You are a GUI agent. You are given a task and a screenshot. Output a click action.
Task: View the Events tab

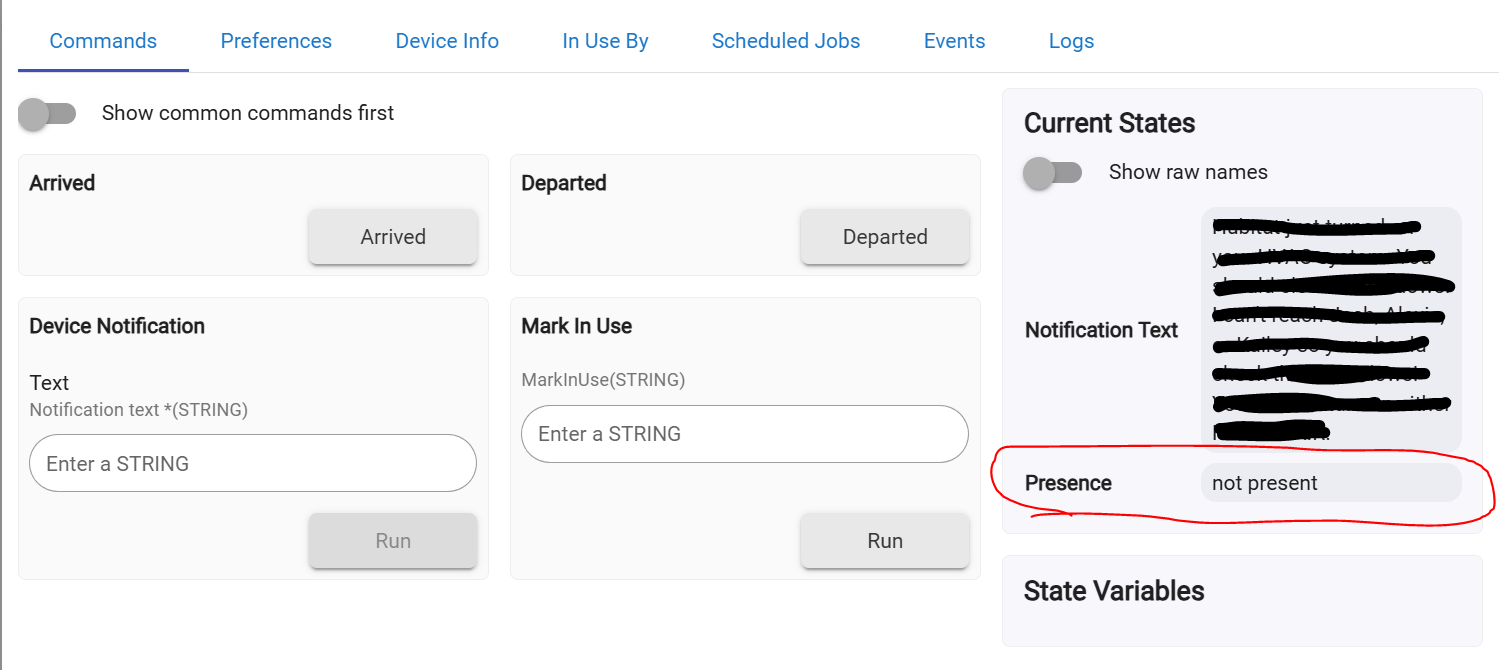coord(954,41)
